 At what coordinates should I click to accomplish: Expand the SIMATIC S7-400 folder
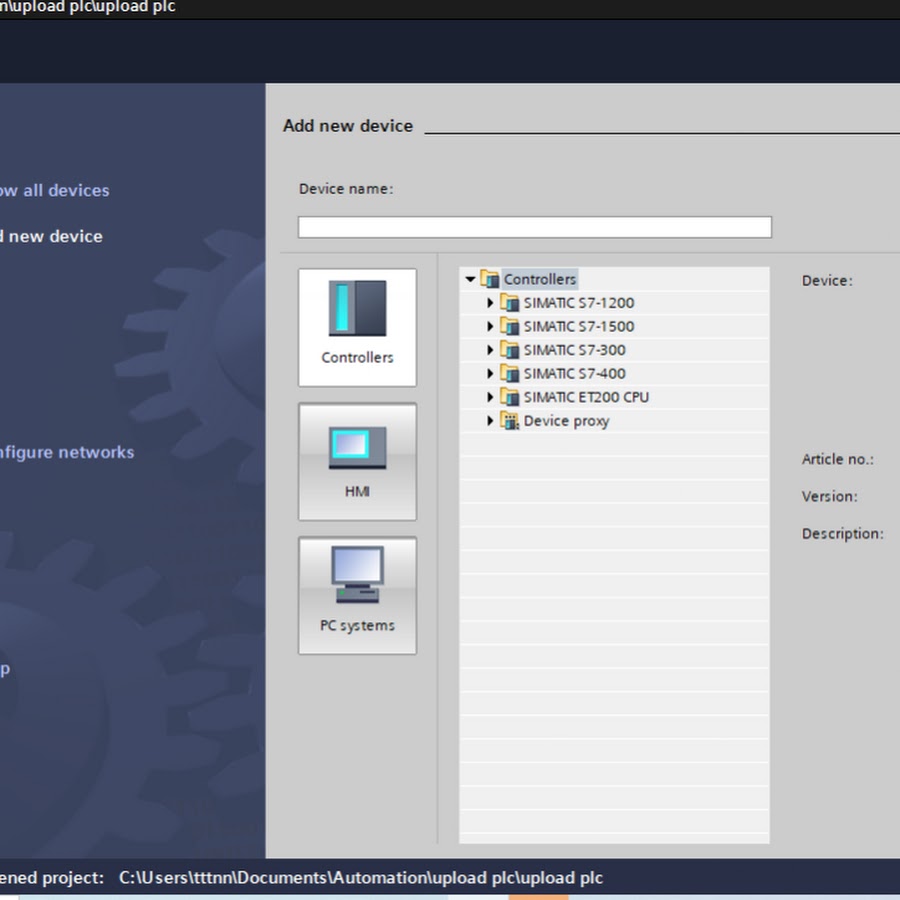[490, 373]
